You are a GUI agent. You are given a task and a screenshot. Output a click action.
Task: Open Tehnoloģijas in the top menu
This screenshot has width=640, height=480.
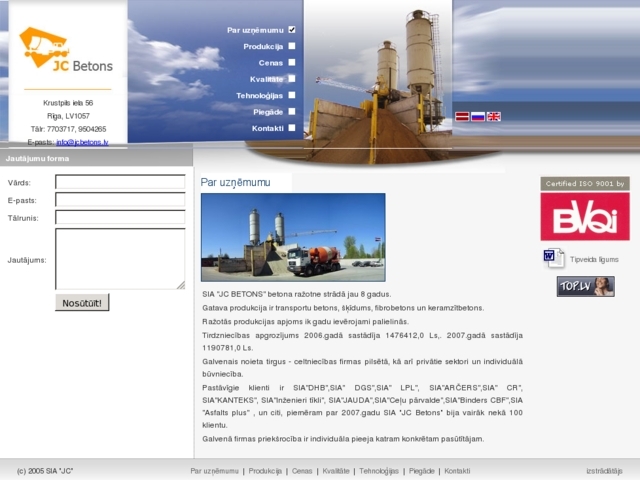[259, 95]
